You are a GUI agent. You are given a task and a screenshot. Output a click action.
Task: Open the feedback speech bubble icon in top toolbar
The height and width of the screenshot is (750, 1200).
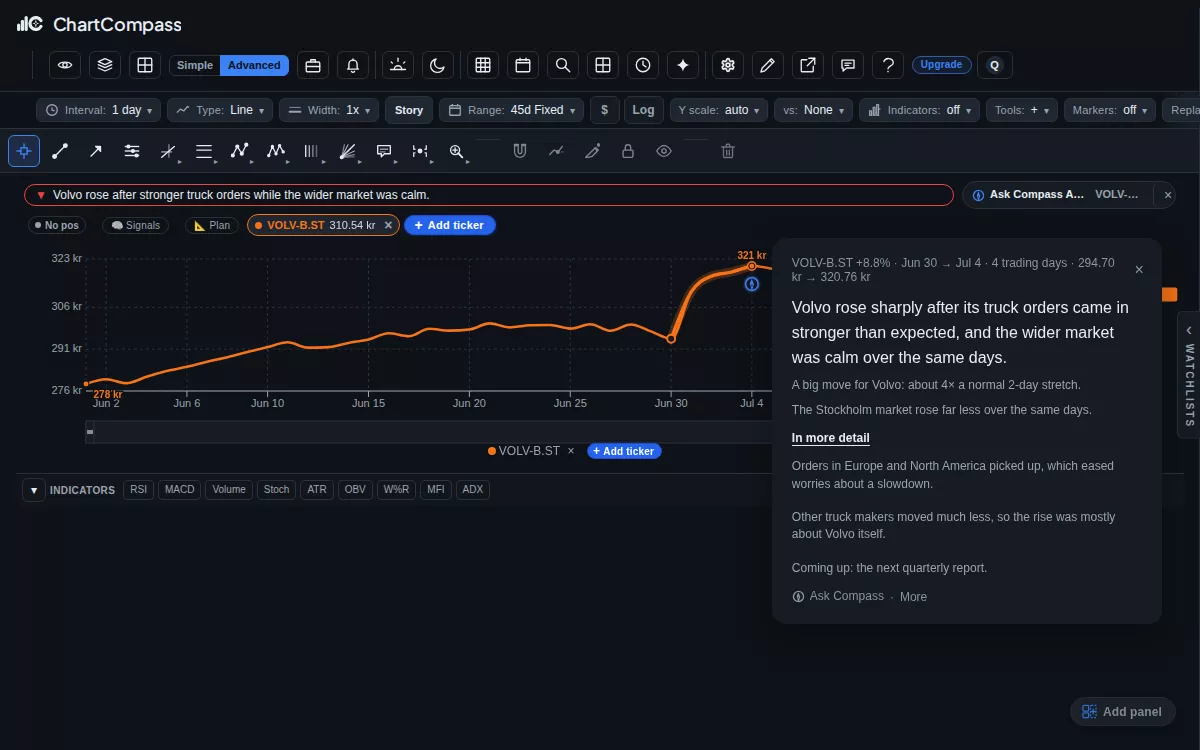click(848, 65)
